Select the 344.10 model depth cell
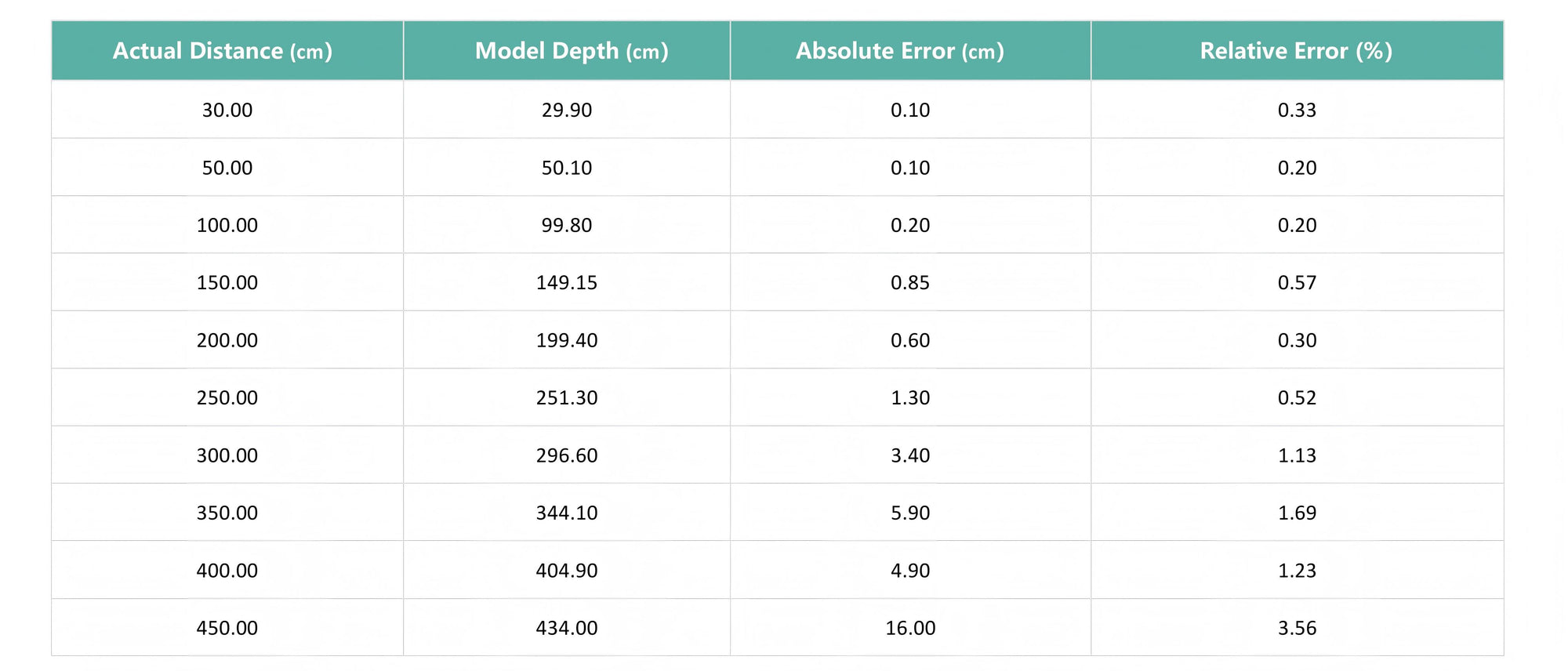 click(x=567, y=513)
